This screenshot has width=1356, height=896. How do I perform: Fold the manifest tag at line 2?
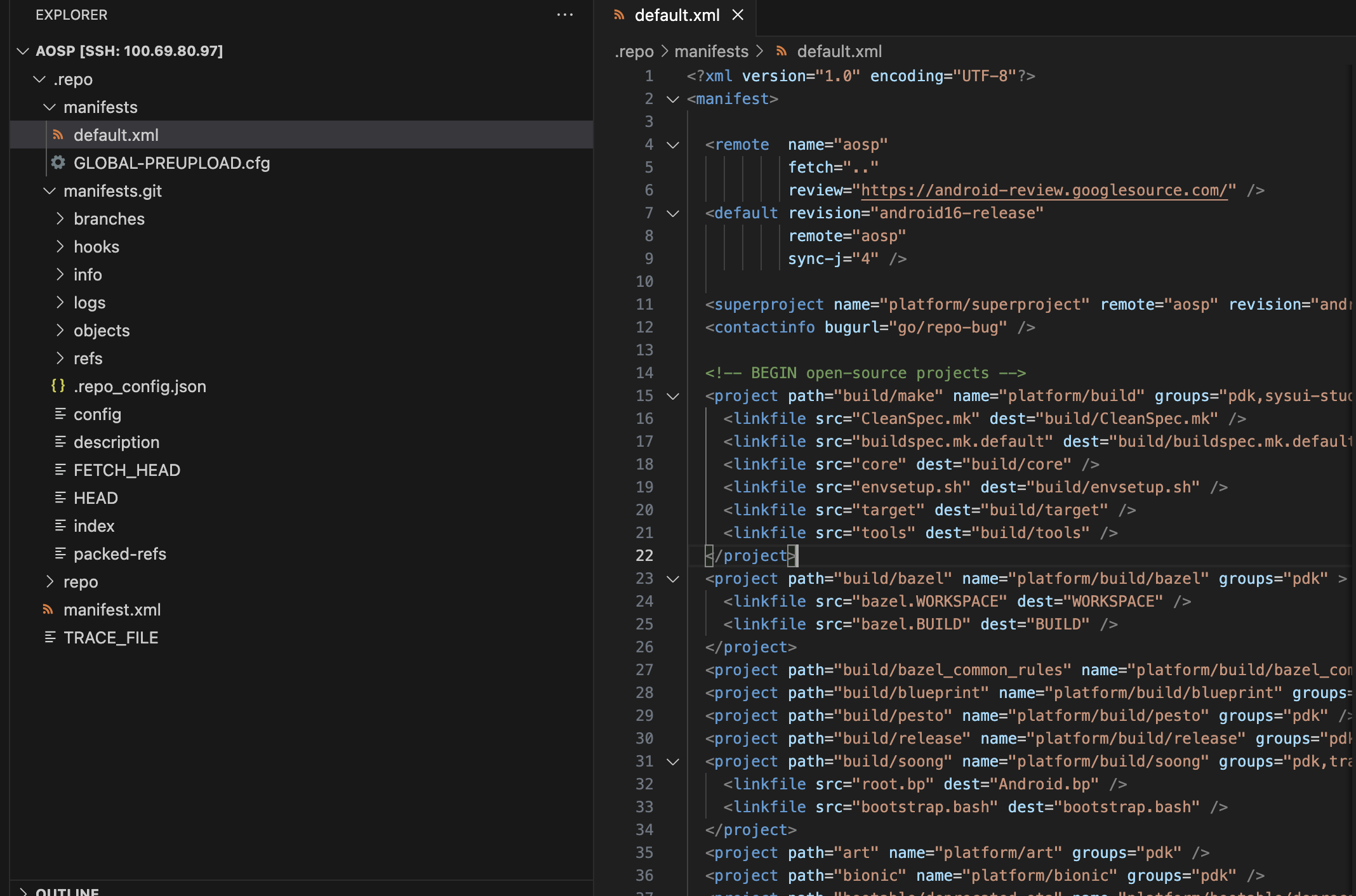[673, 99]
